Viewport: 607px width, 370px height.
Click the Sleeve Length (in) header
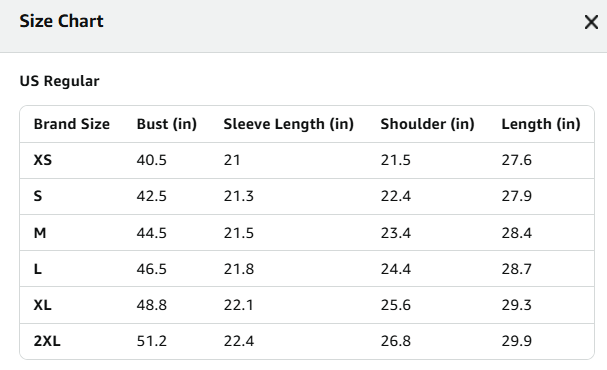coord(289,124)
